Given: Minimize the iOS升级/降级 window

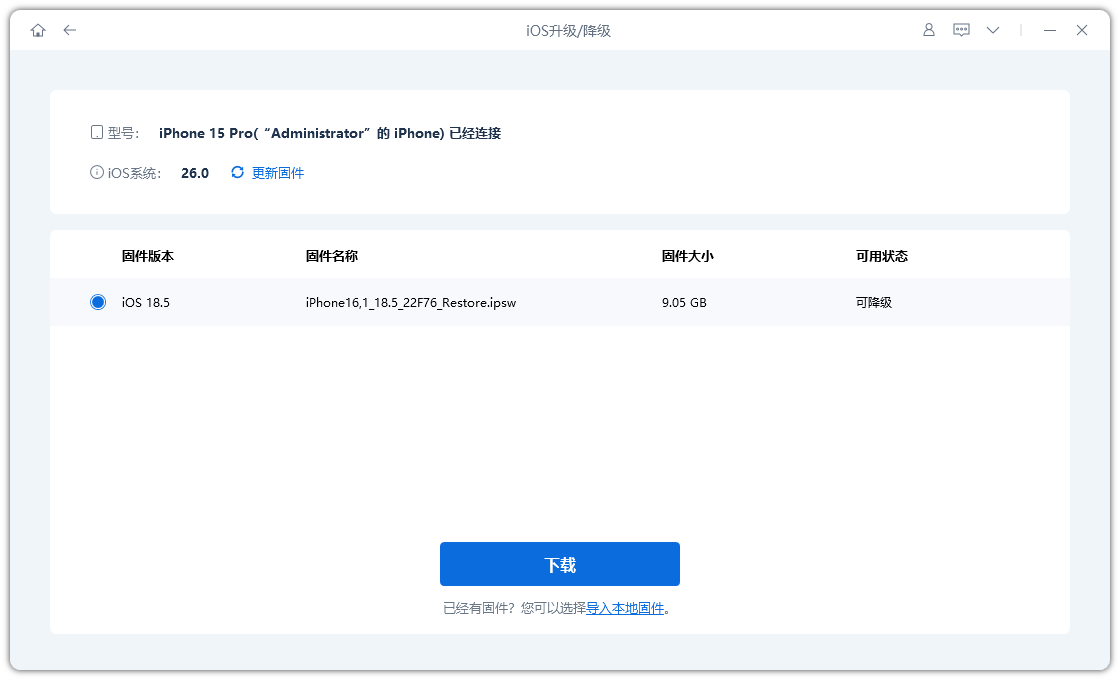Looking at the screenshot, I should 1049,30.
